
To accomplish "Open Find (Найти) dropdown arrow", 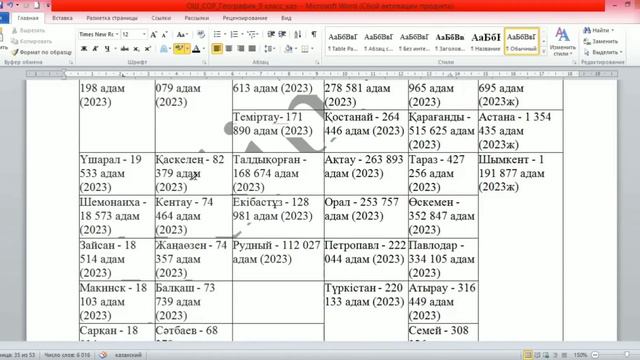I will click(613, 31).
